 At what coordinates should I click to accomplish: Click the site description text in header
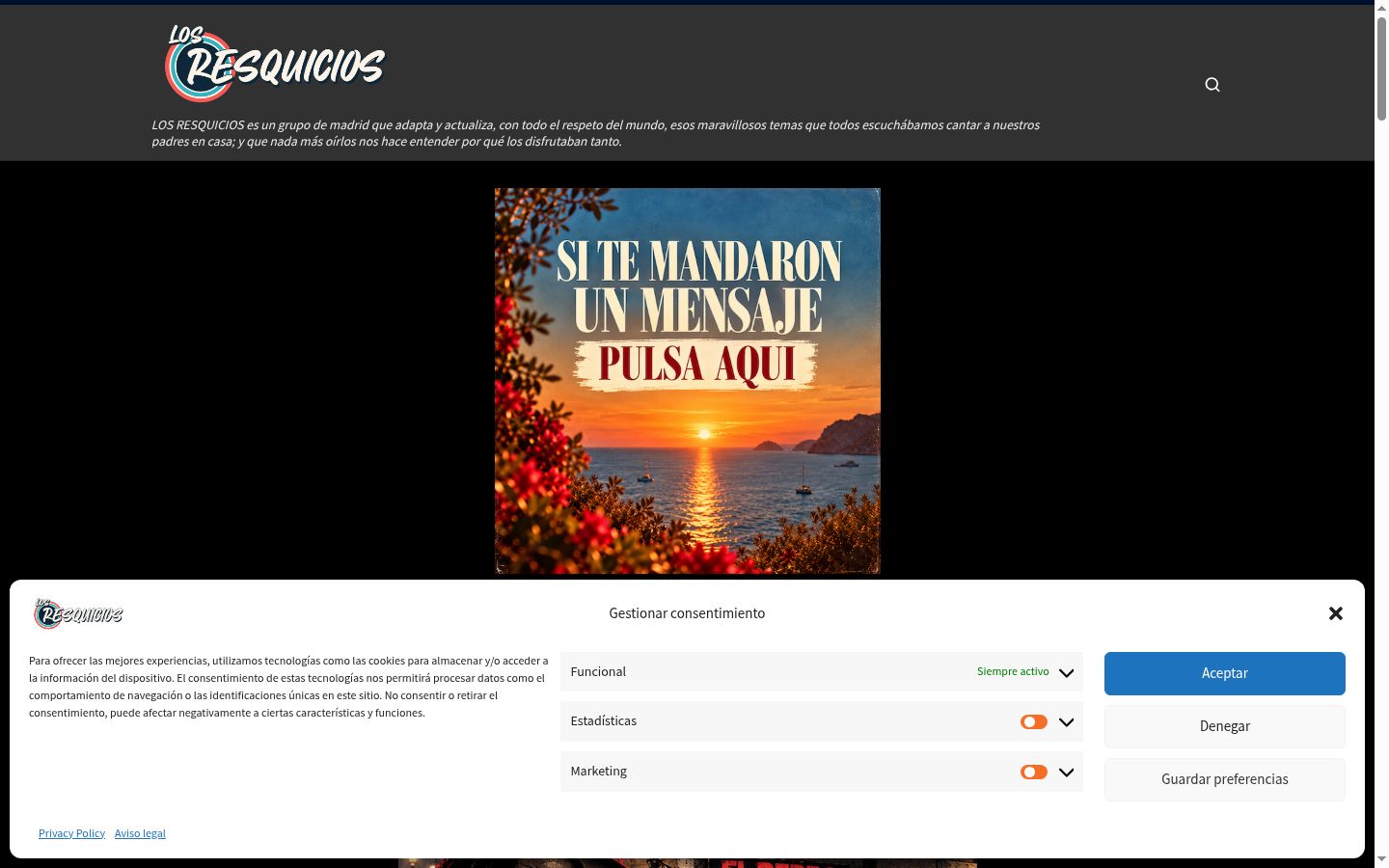pos(596,133)
